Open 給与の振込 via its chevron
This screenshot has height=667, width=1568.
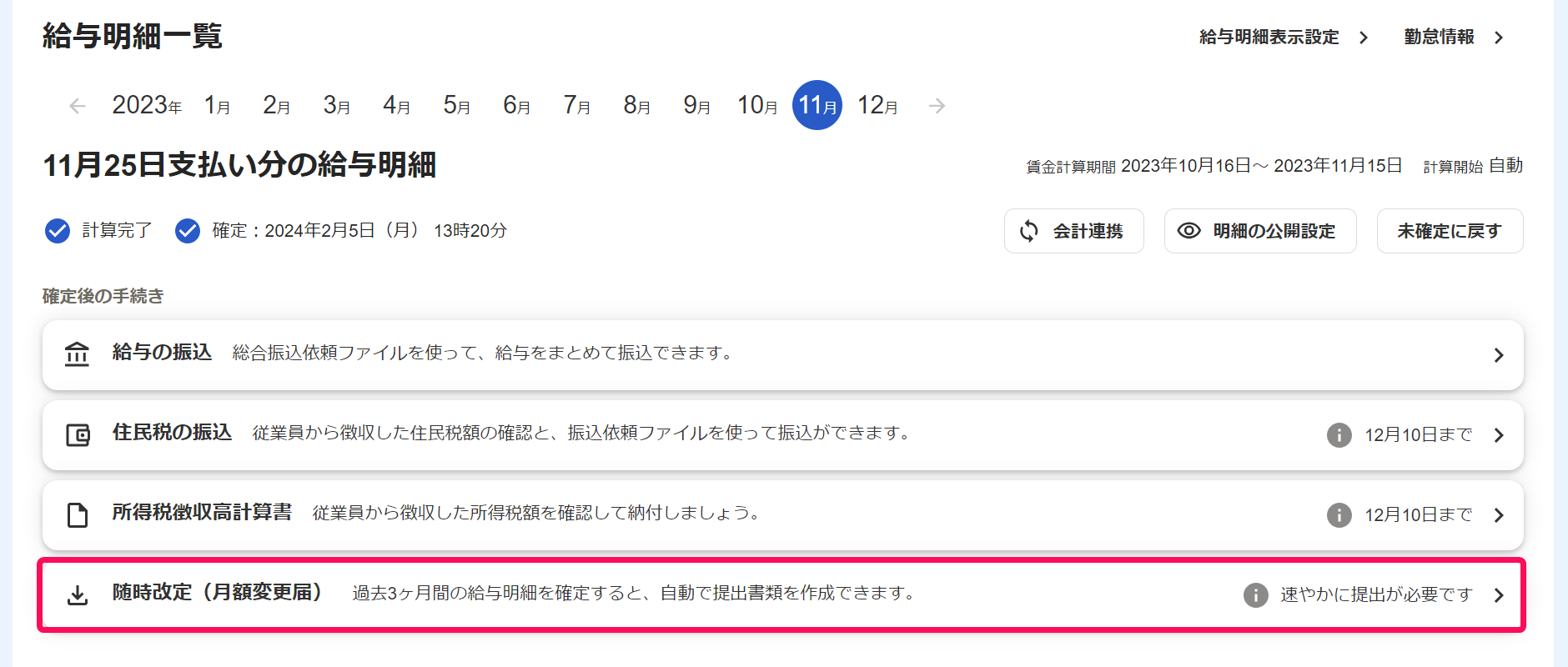[1499, 355]
